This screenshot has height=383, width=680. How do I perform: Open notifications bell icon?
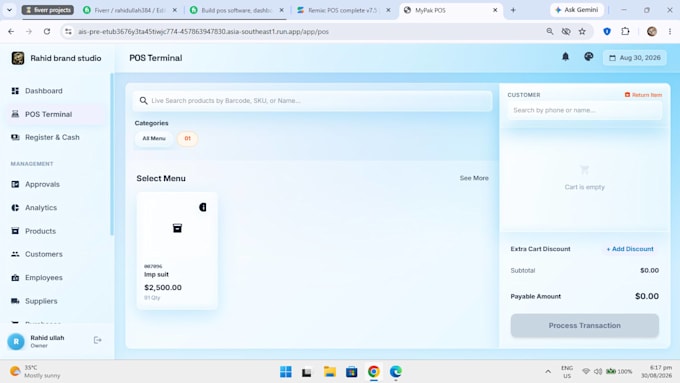tap(566, 57)
